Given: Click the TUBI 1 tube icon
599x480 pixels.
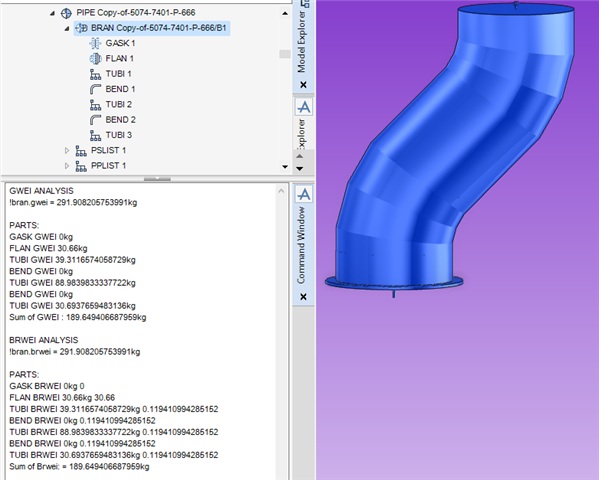Looking at the screenshot, I should point(95,74).
